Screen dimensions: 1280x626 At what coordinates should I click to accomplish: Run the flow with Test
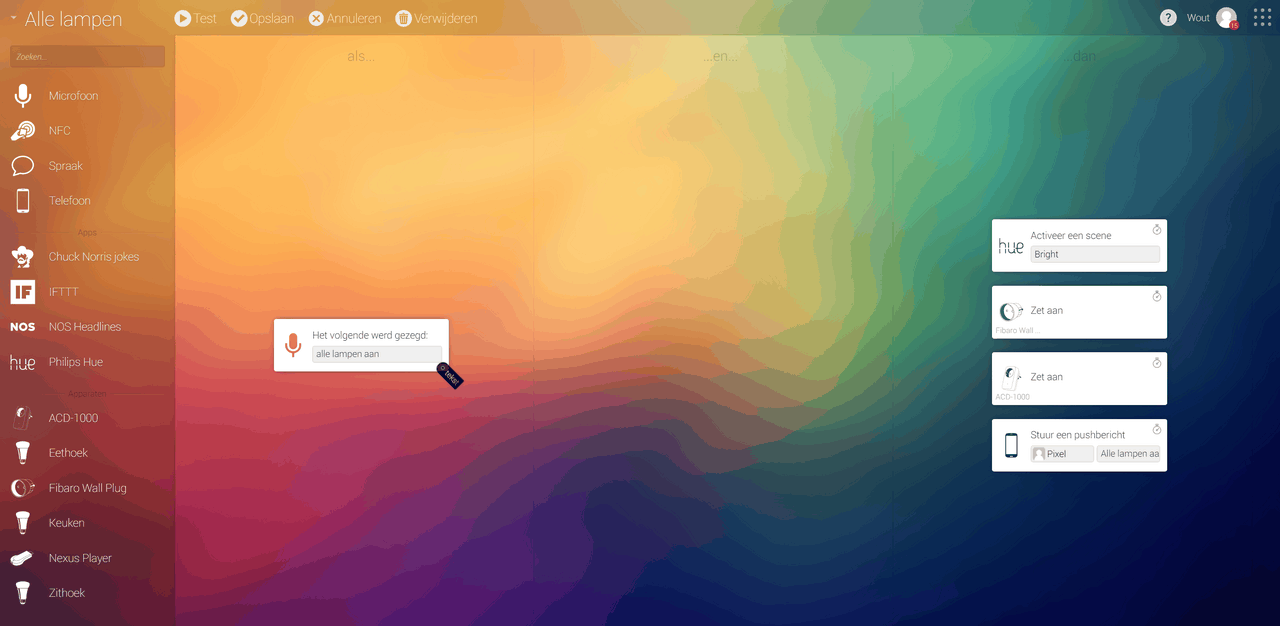(195, 18)
